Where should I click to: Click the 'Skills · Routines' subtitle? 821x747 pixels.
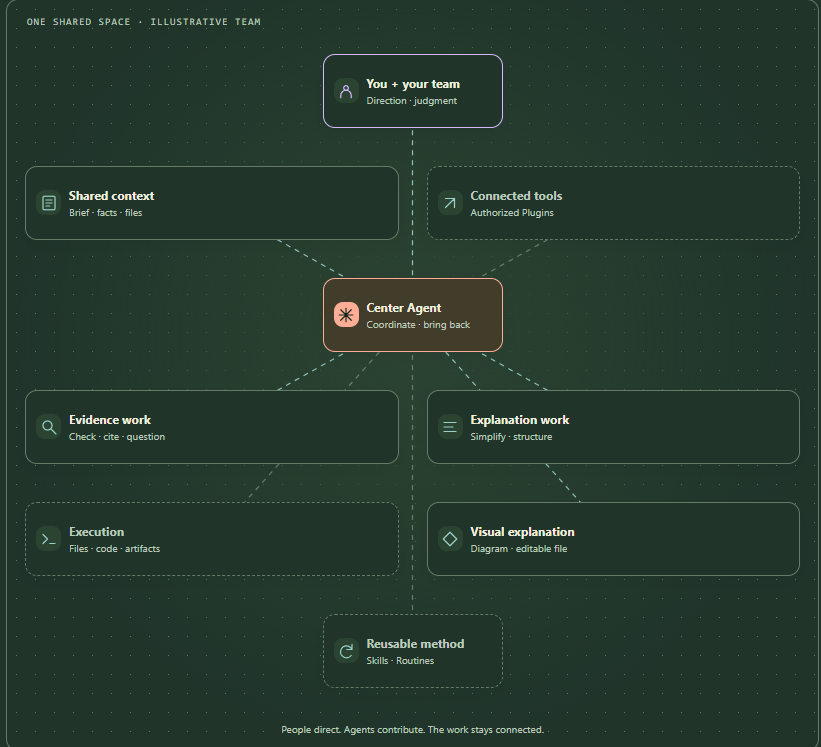coord(400,661)
